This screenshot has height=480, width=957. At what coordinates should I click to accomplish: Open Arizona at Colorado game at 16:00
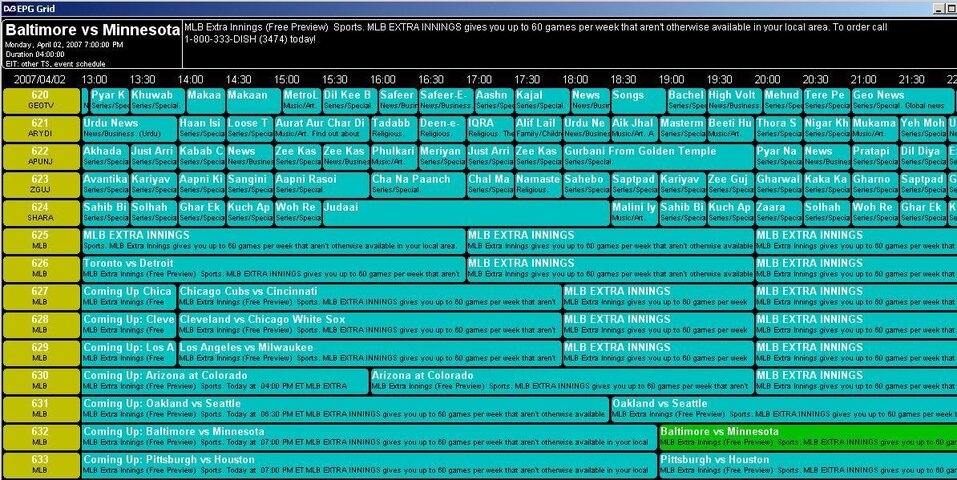point(562,382)
